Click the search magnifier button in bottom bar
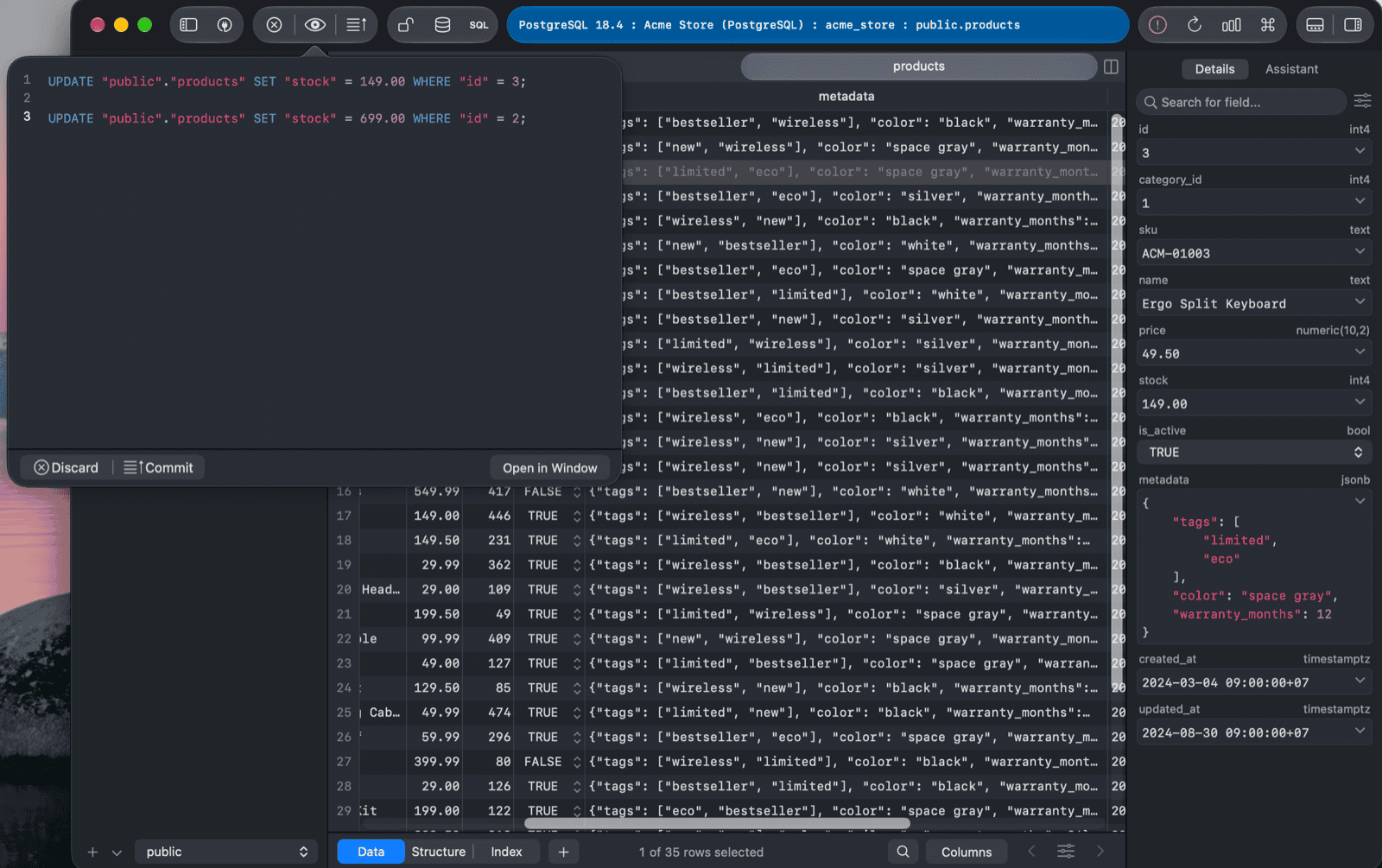 coord(903,852)
